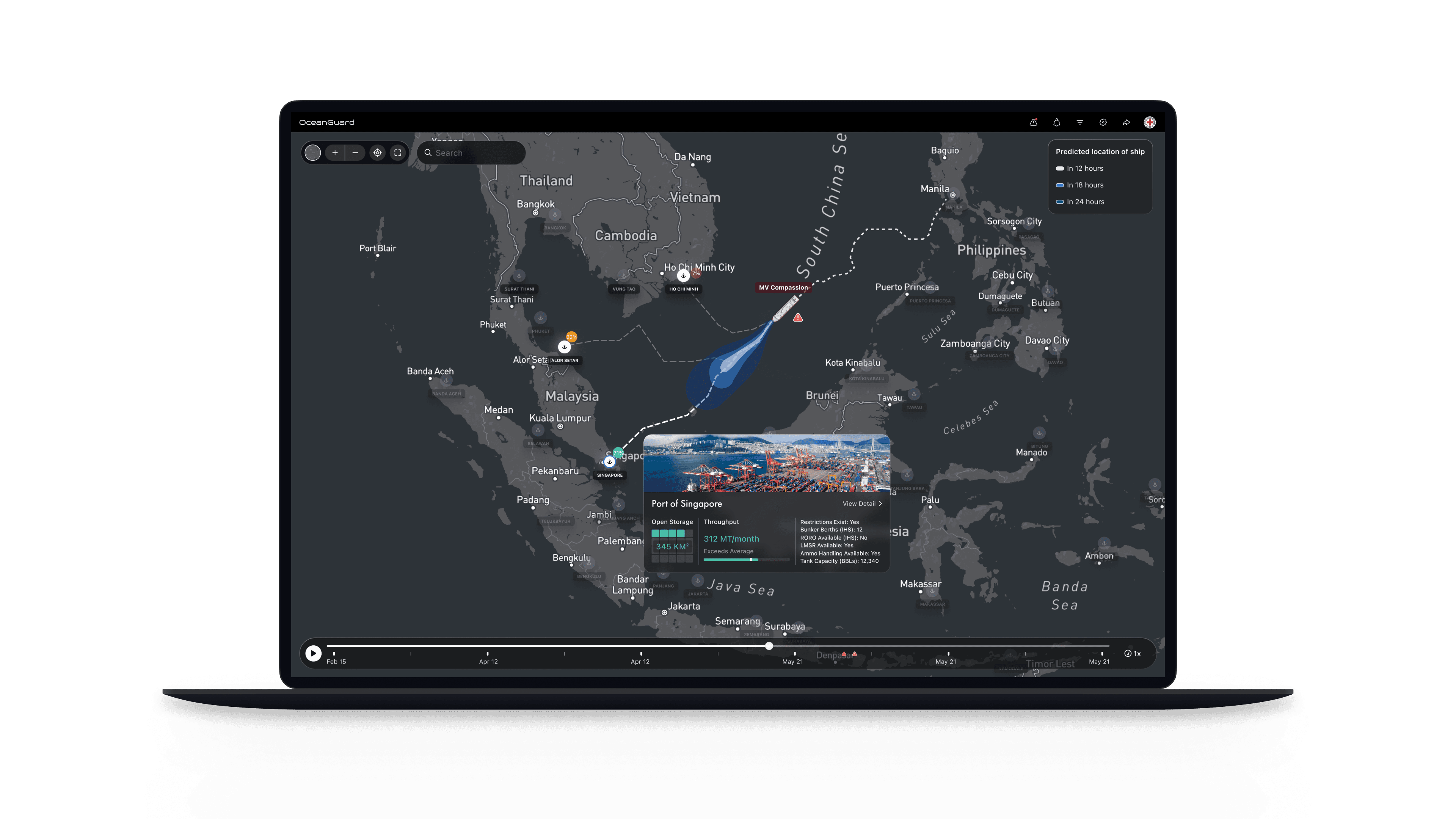The width and height of the screenshot is (1456, 819).
Task: Enter fullscreen map mode
Action: point(398,152)
